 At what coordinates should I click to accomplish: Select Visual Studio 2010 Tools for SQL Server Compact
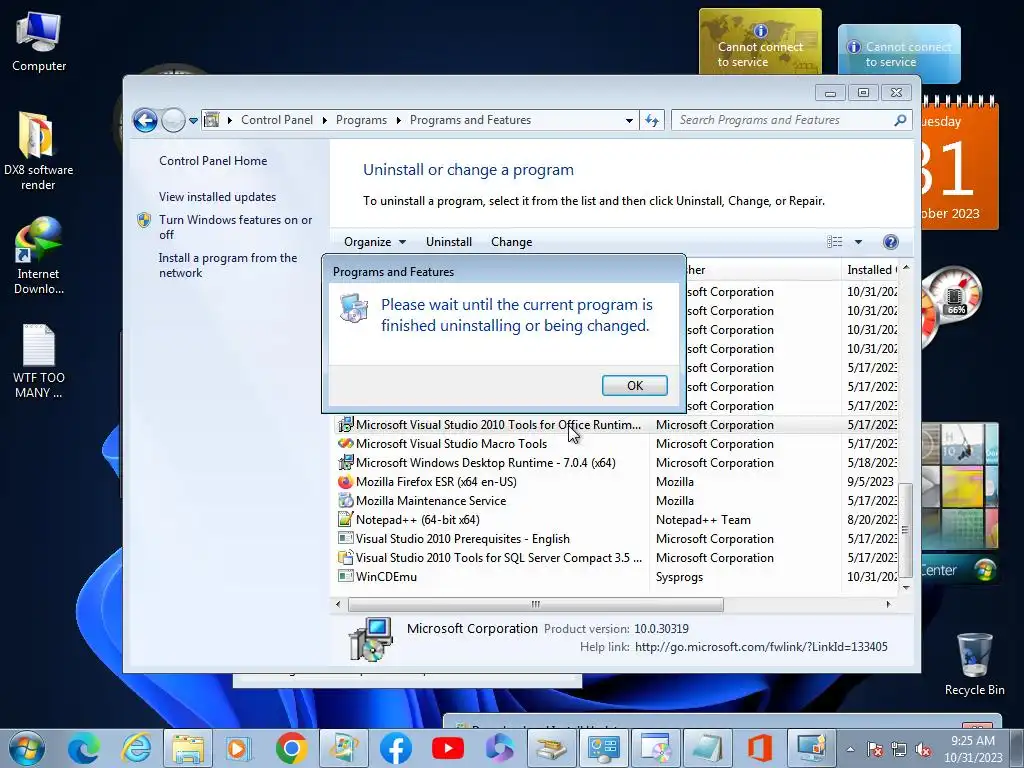pos(616,557)
